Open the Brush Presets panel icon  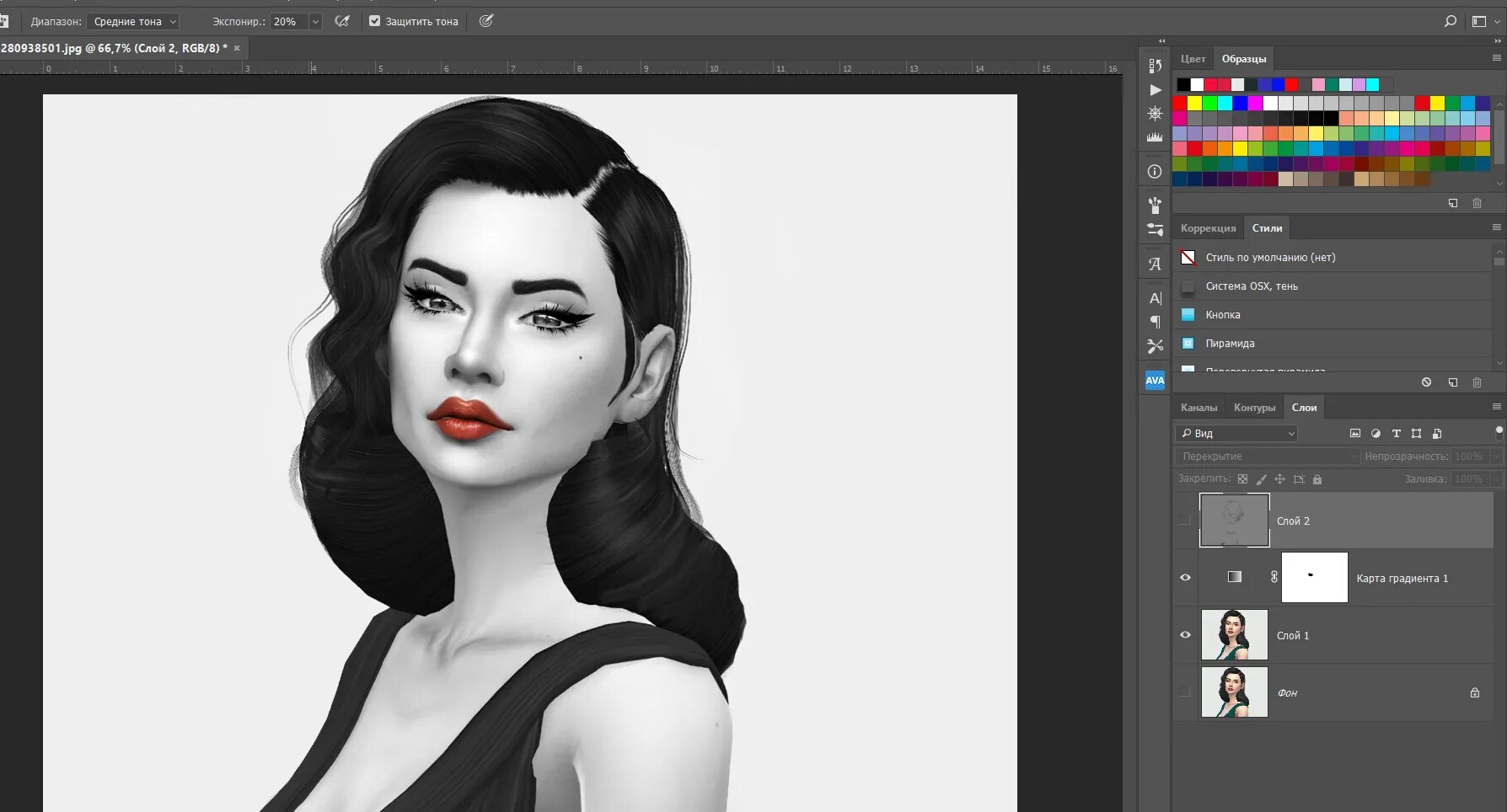tap(1155, 205)
